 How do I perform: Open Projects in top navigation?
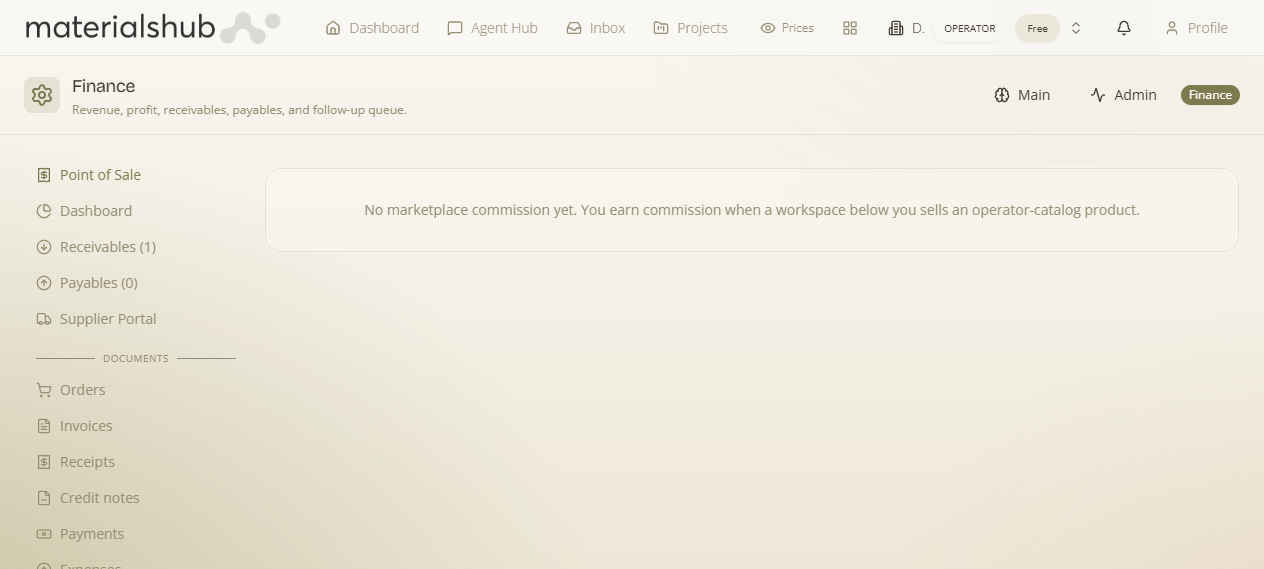690,28
